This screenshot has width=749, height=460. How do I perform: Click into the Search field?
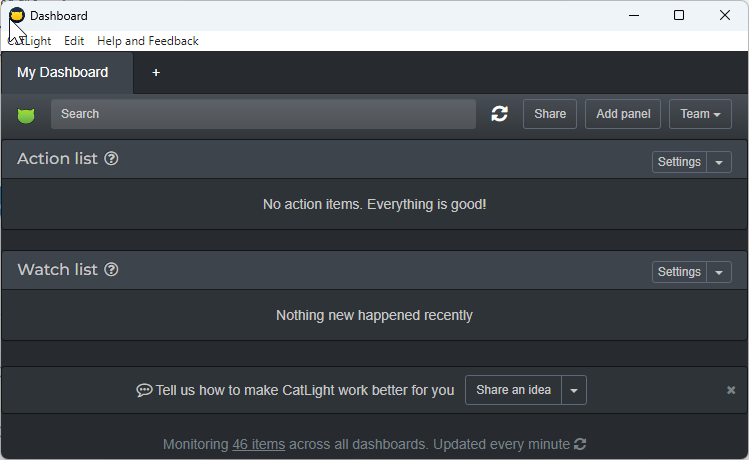tap(263, 114)
